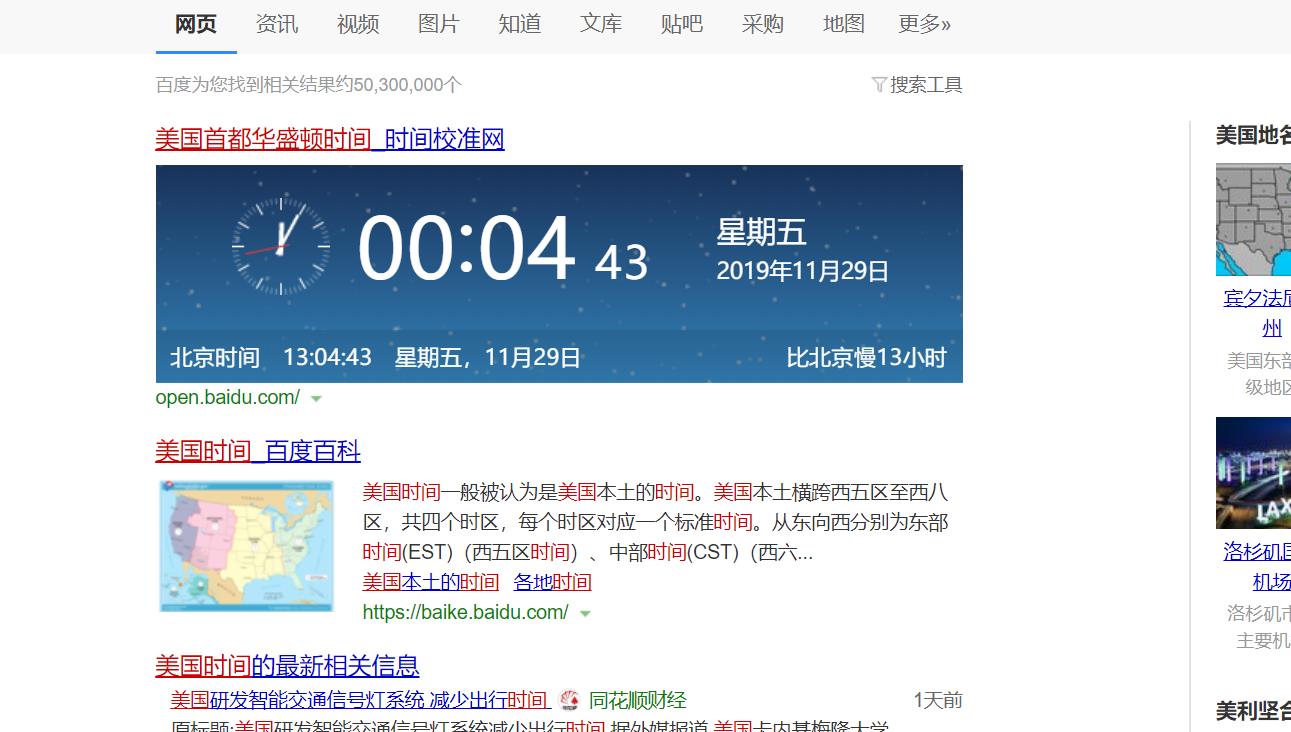Open the 洛杉矶 airport sidebar link
This screenshot has height=732, width=1291.
tap(1257, 566)
